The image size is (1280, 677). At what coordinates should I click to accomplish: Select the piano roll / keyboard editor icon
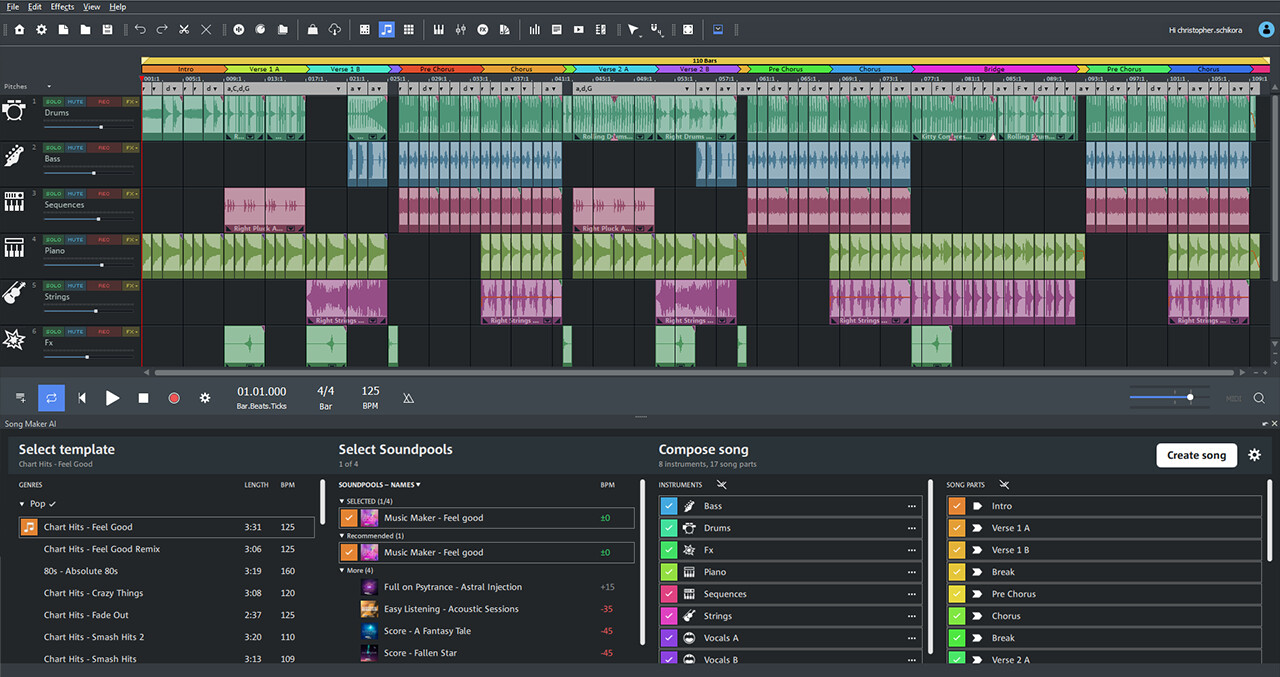439,29
